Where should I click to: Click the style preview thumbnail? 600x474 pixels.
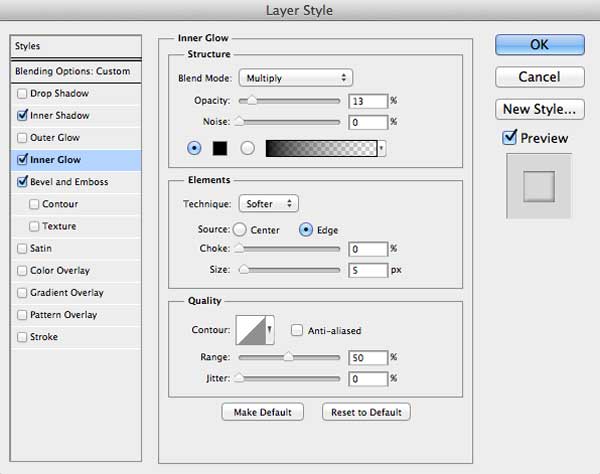(539, 186)
